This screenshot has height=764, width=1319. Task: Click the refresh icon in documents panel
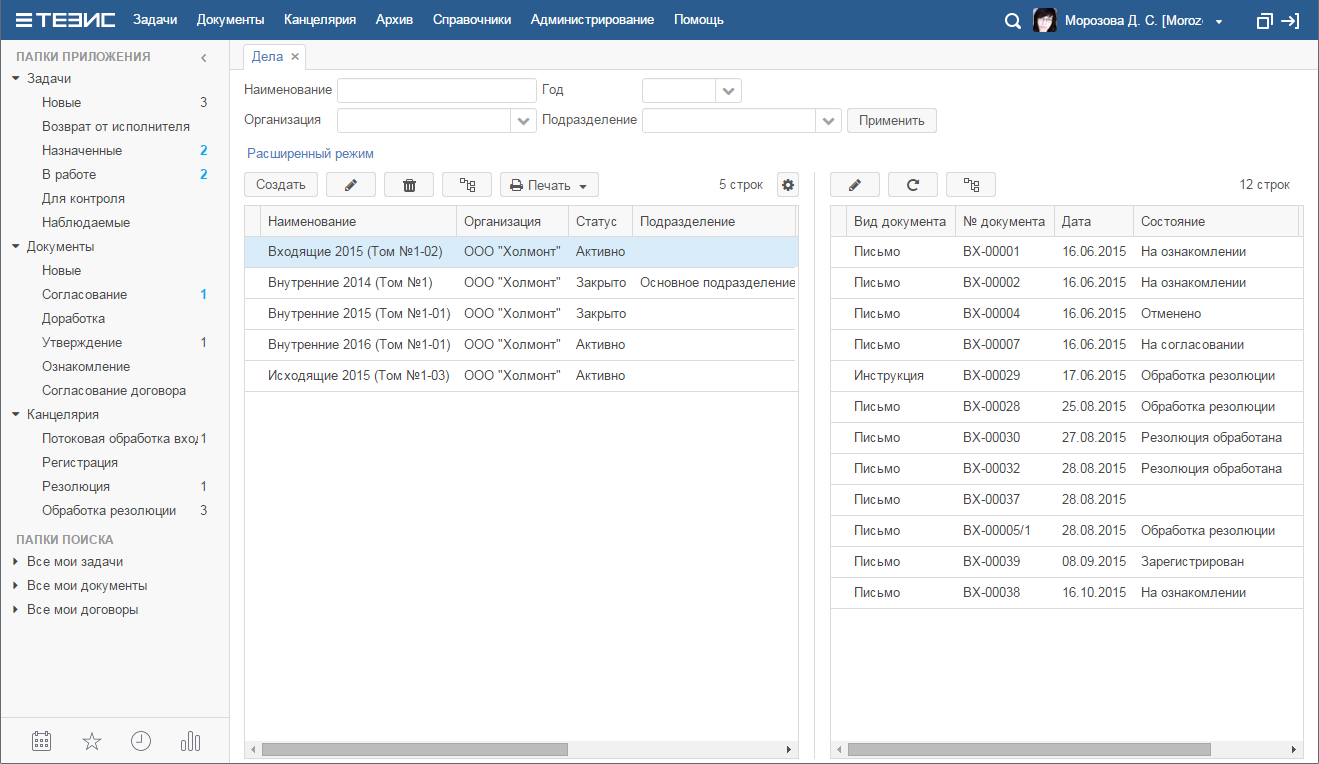click(912, 185)
